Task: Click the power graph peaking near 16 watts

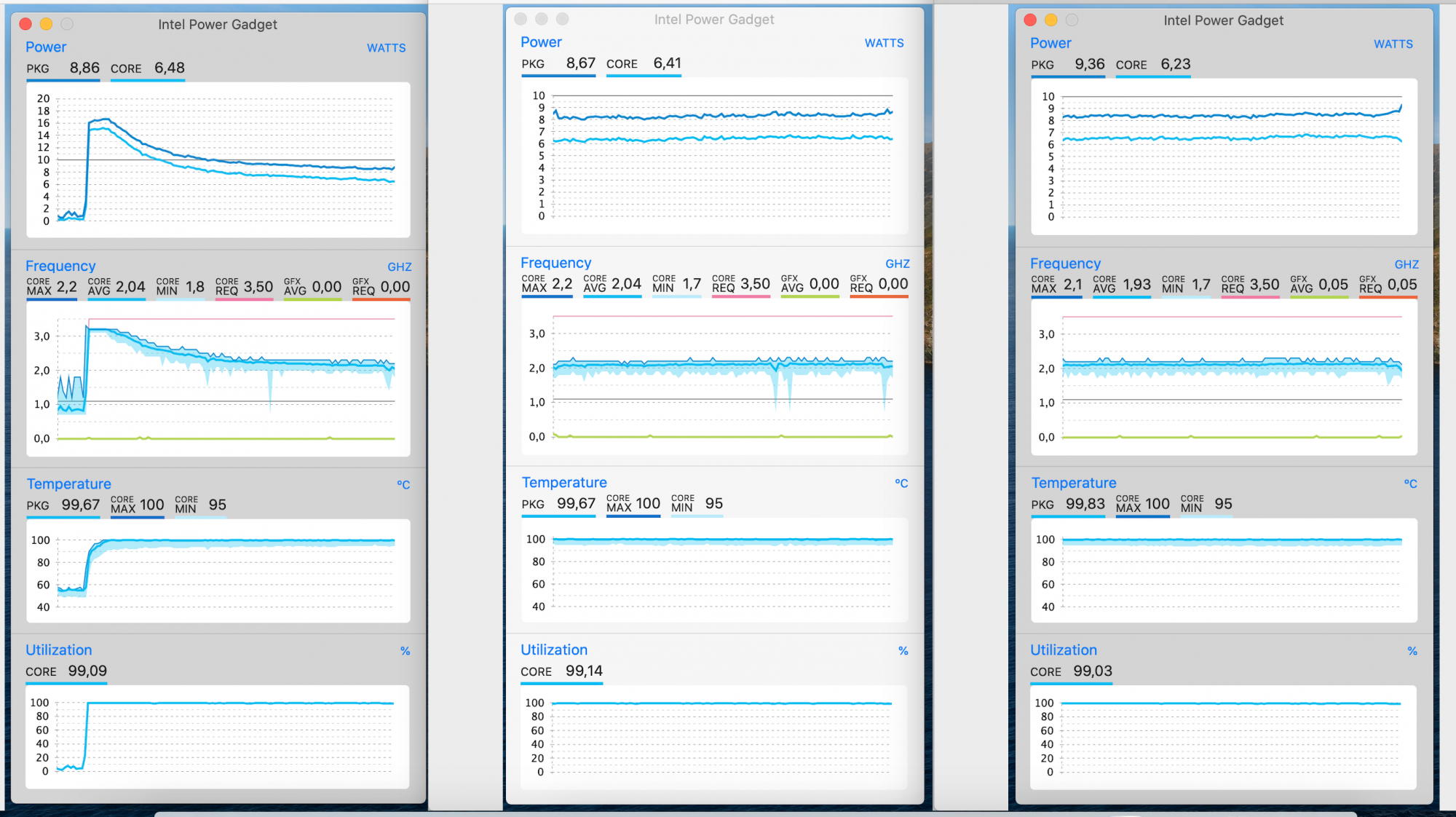Action: tap(218, 159)
